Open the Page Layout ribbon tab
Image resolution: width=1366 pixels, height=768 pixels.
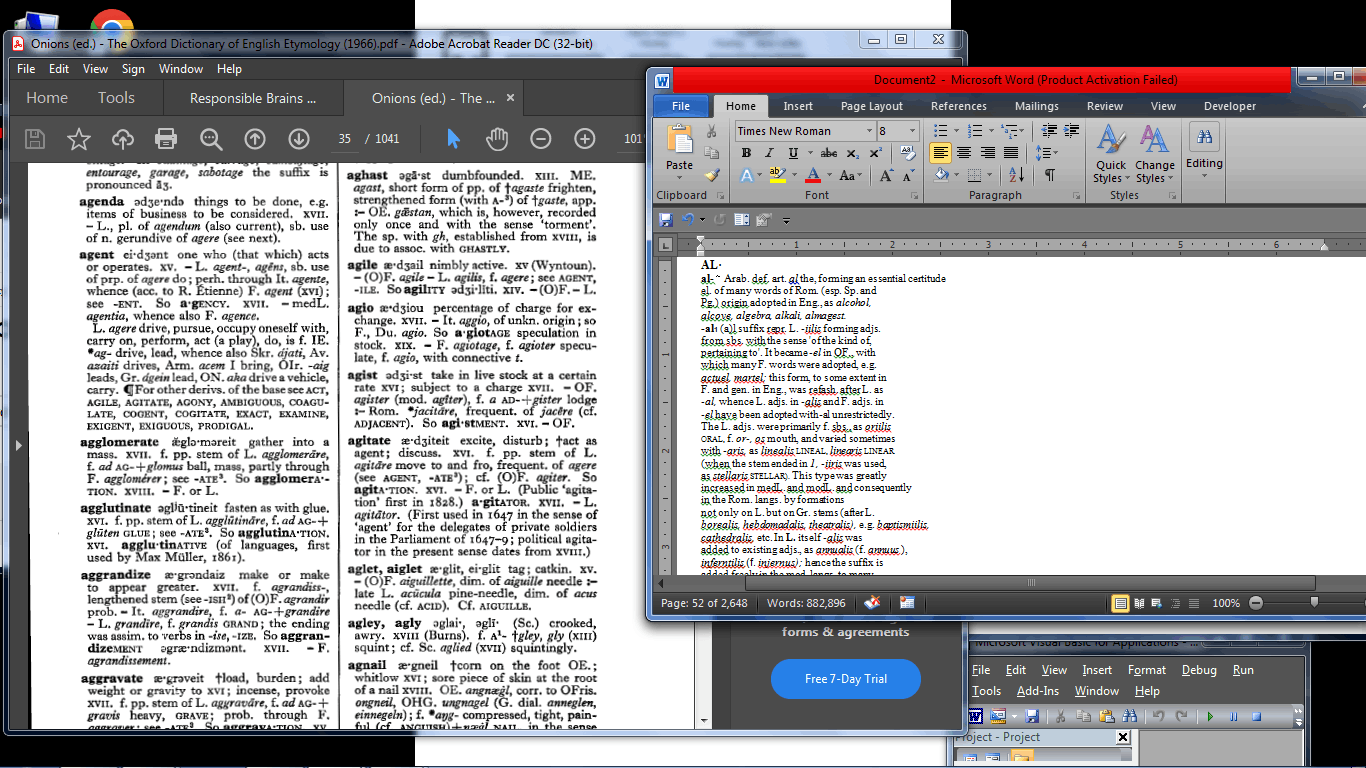871,106
